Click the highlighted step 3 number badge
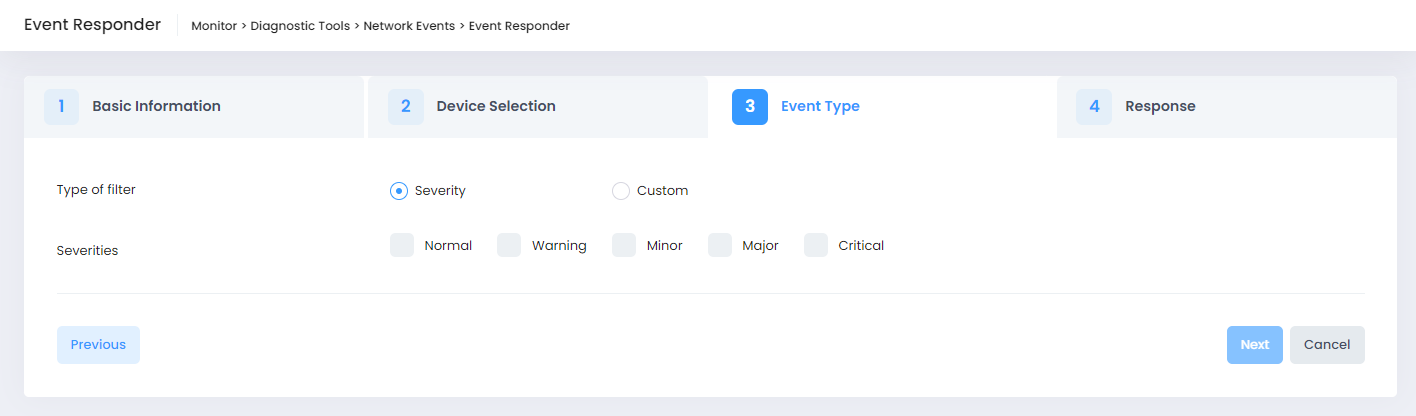This screenshot has height=416, width=1416. pyautogui.click(x=749, y=107)
